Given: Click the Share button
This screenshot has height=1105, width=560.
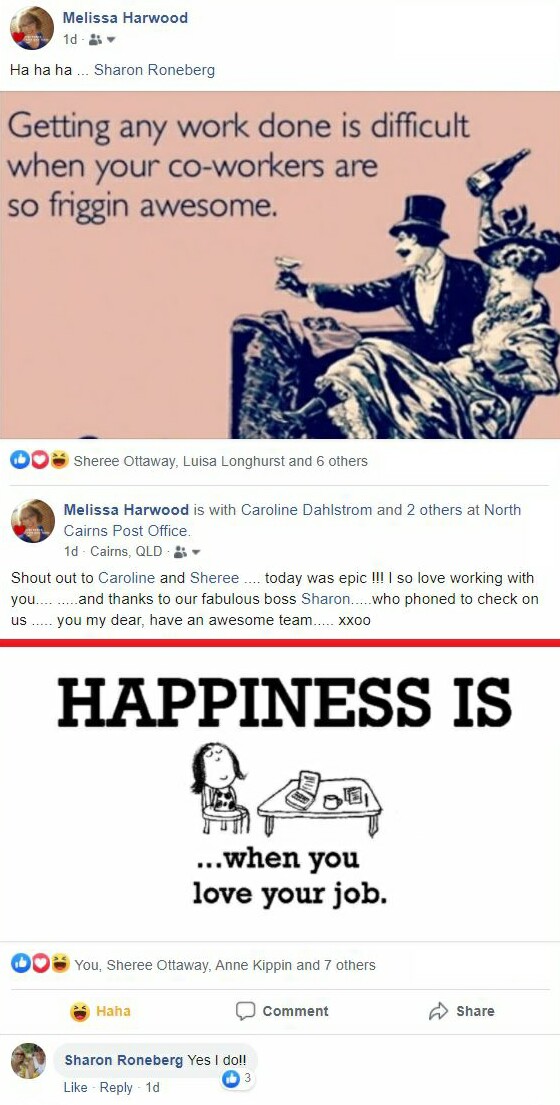Looking at the screenshot, I should point(461,1011).
